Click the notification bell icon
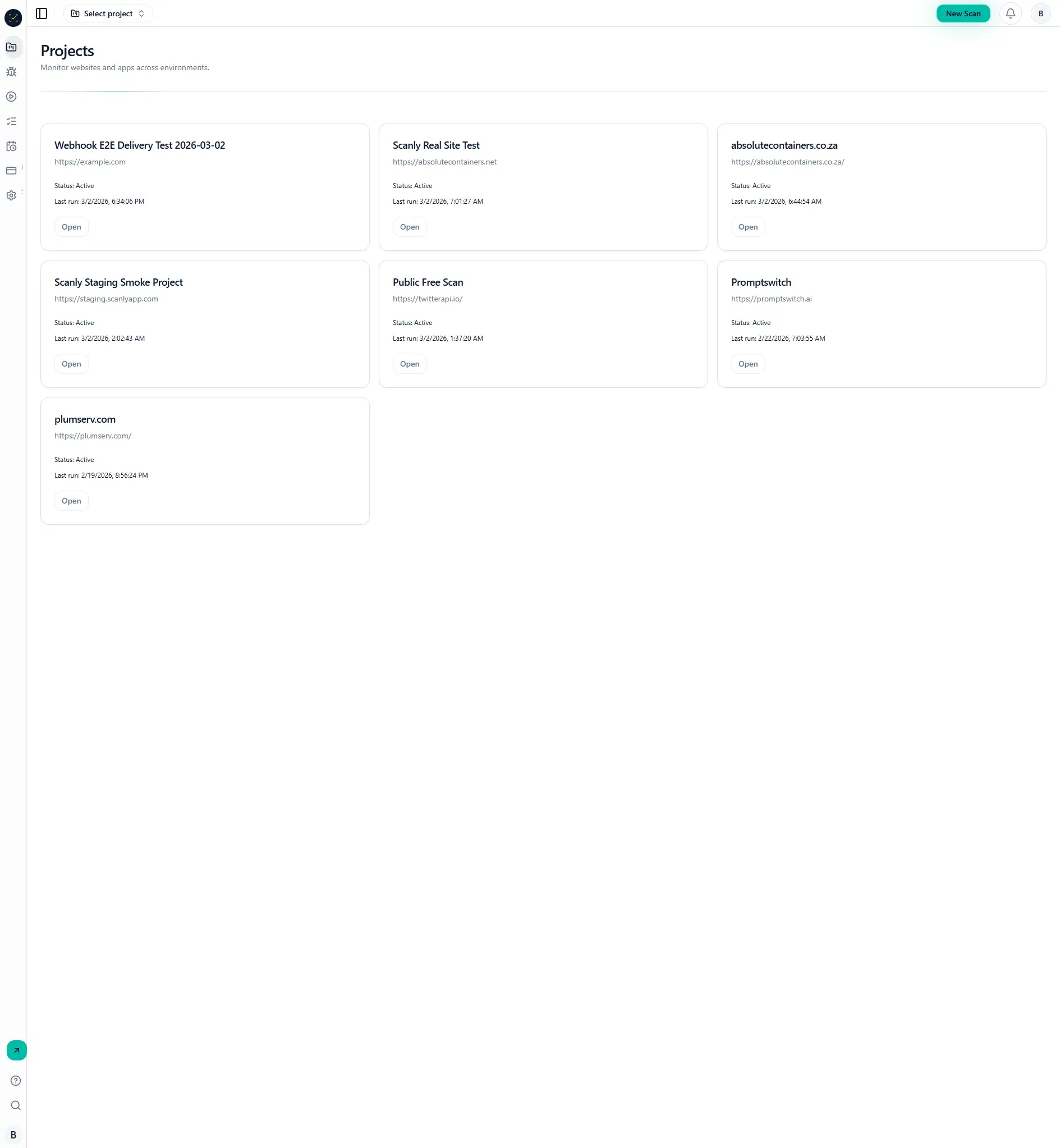Screen dimensions: 1060x1148 coord(1011,13)
